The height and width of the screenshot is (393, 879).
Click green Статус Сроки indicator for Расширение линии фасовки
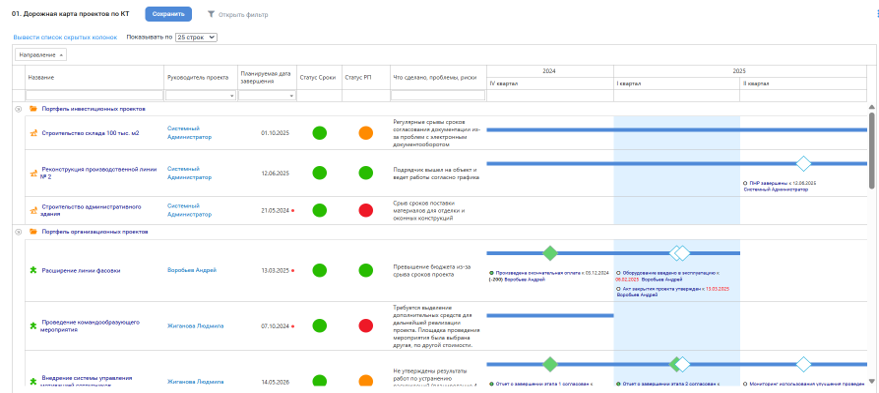point(320,270)
